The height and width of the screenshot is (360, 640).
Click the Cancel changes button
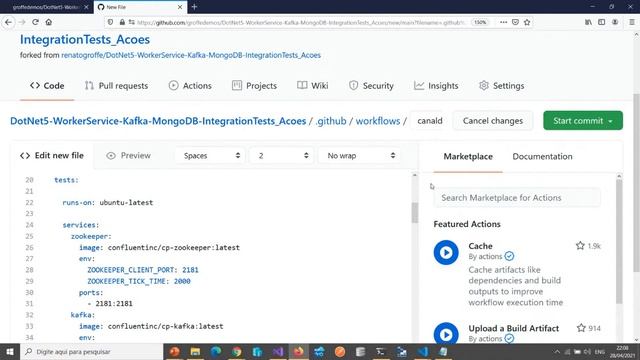pyautogui.click(x=493, y=121)
